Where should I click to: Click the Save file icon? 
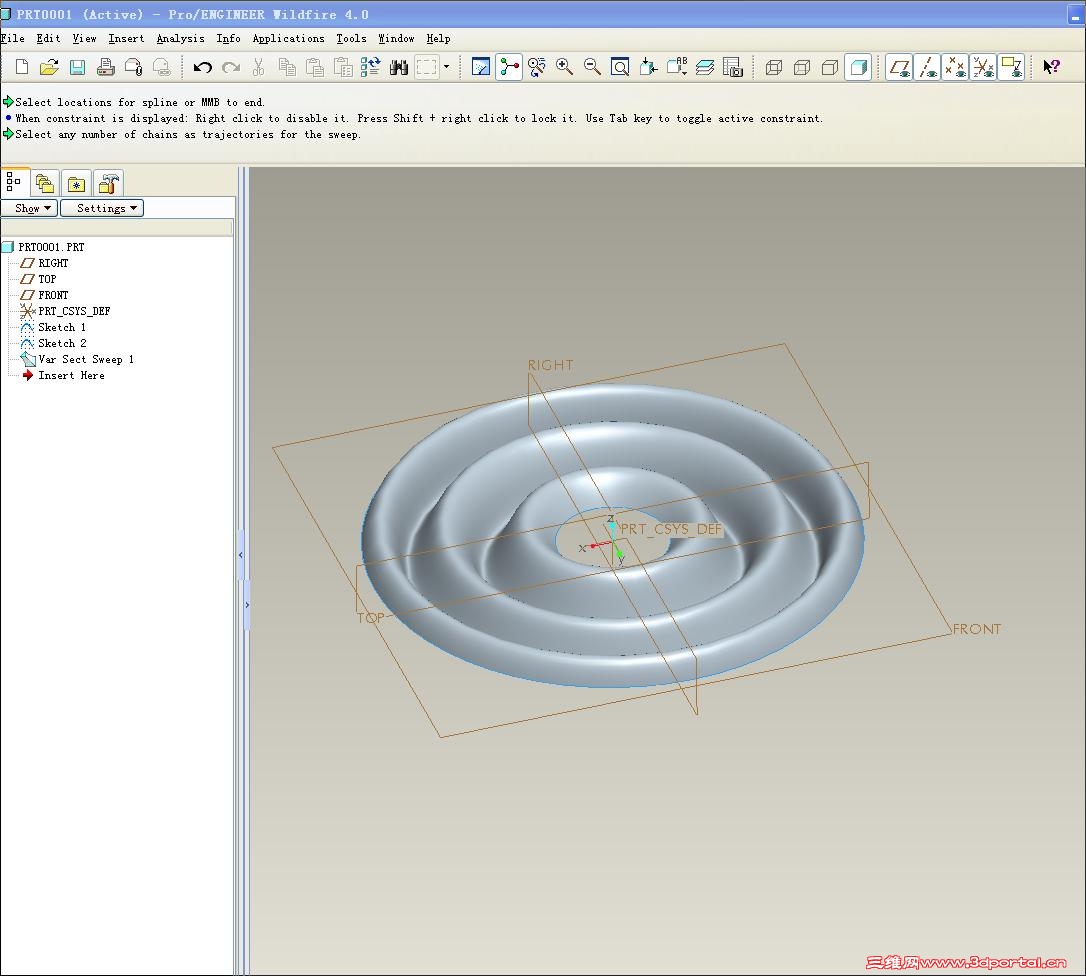point(77,67)
